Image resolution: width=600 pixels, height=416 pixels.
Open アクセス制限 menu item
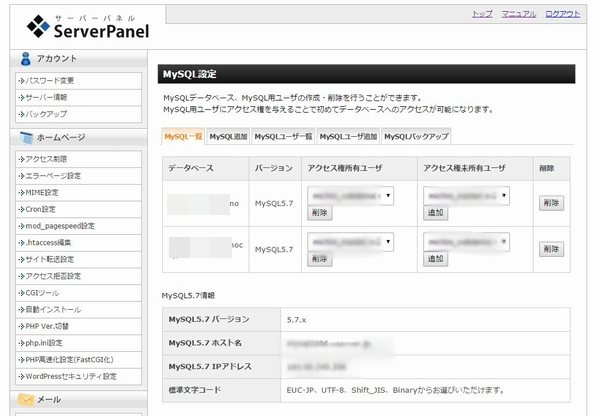pyautogui.click(x=78, y=159)
